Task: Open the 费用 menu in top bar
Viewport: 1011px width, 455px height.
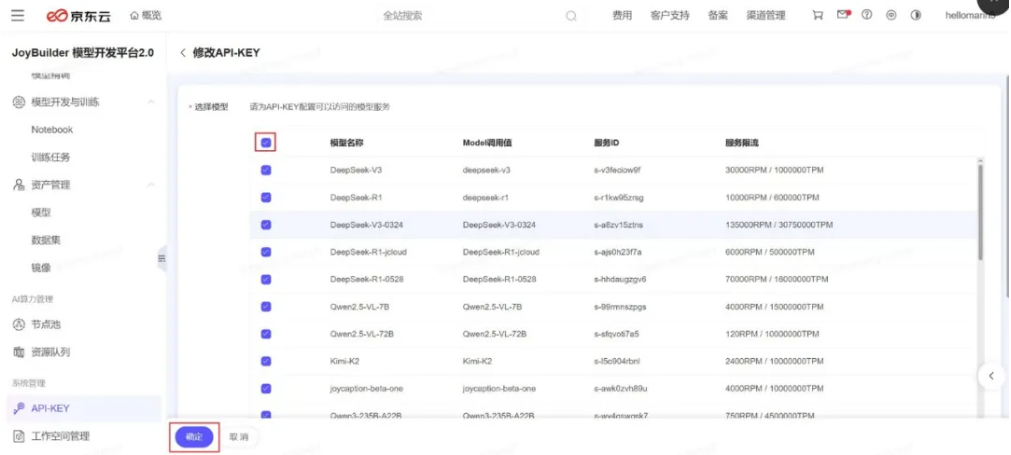Action: click(622, 15)
